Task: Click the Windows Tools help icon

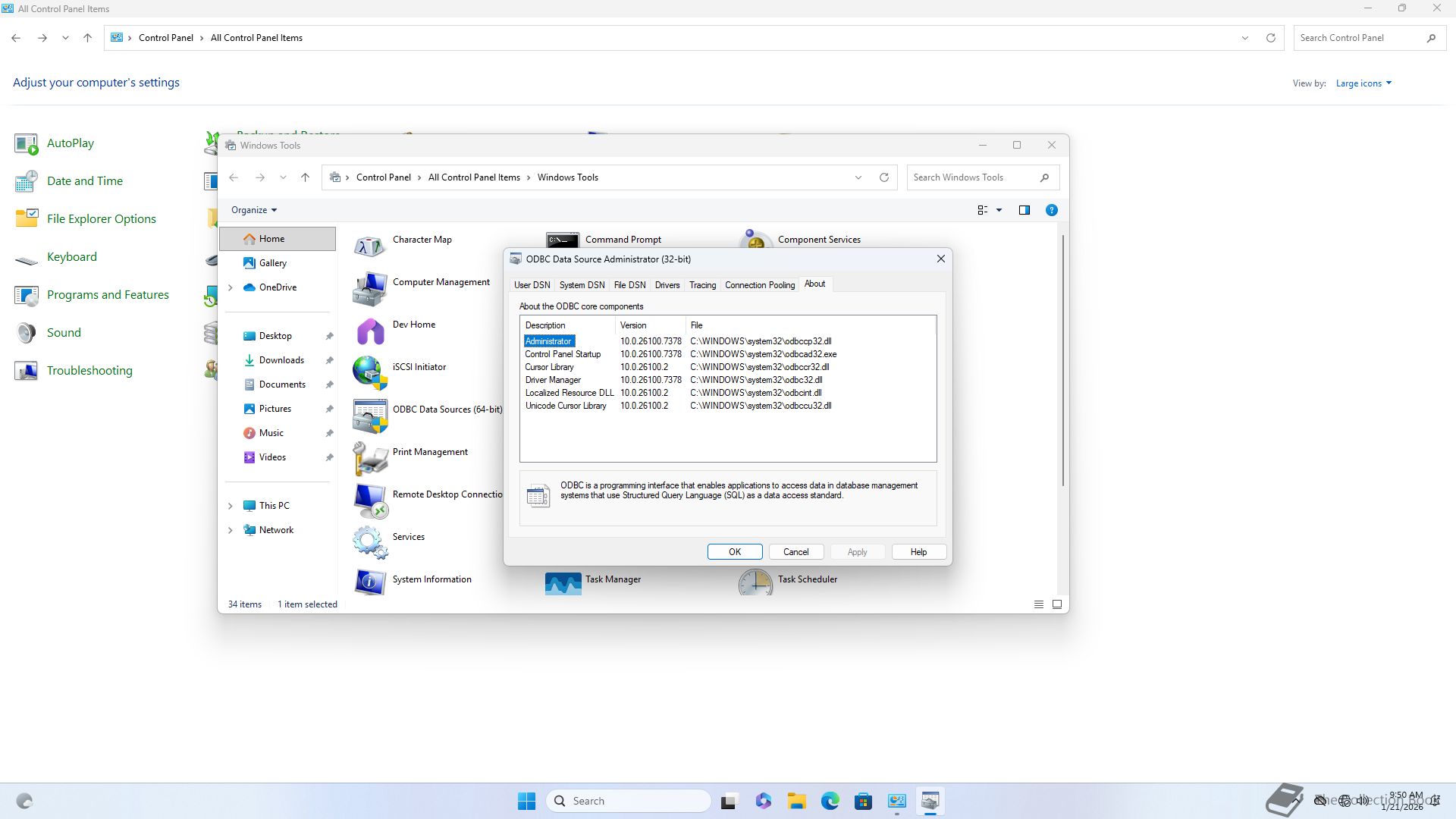Action: 1052,210
